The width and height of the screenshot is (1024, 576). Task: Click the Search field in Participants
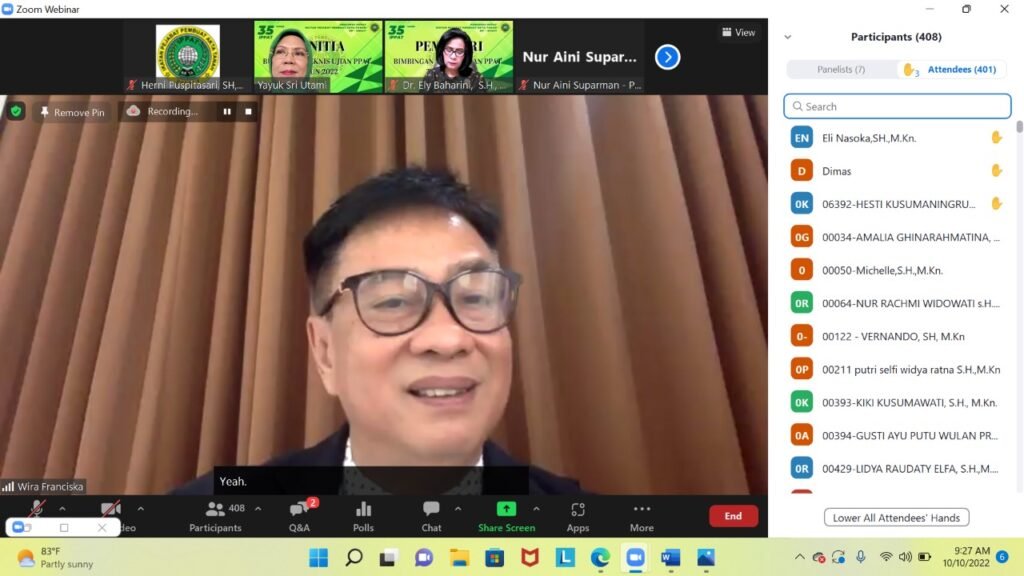point(897,106)
